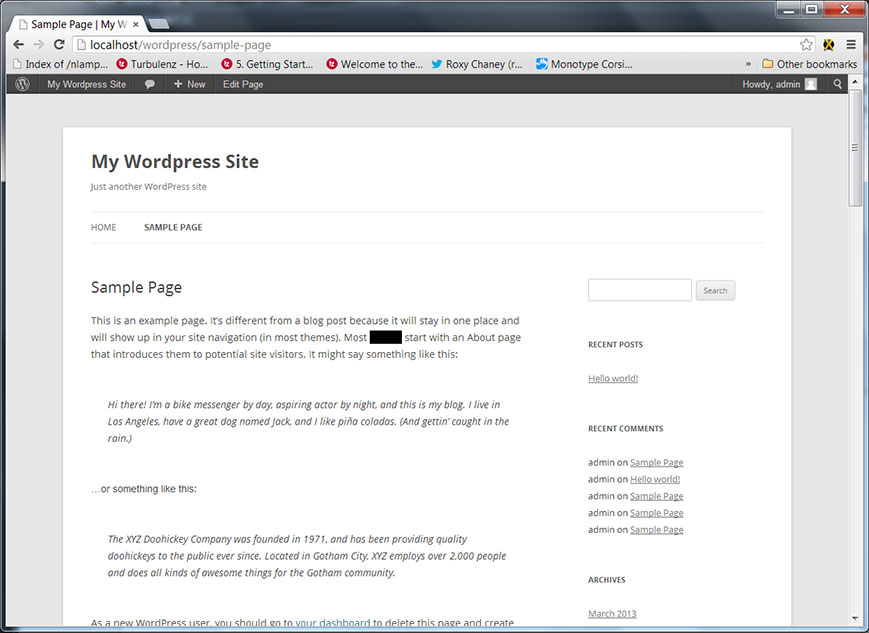Image resolution: width=869 pixels, height=633 pixels.
Task: Go to HOME navigation item
Action: (104, 227)
